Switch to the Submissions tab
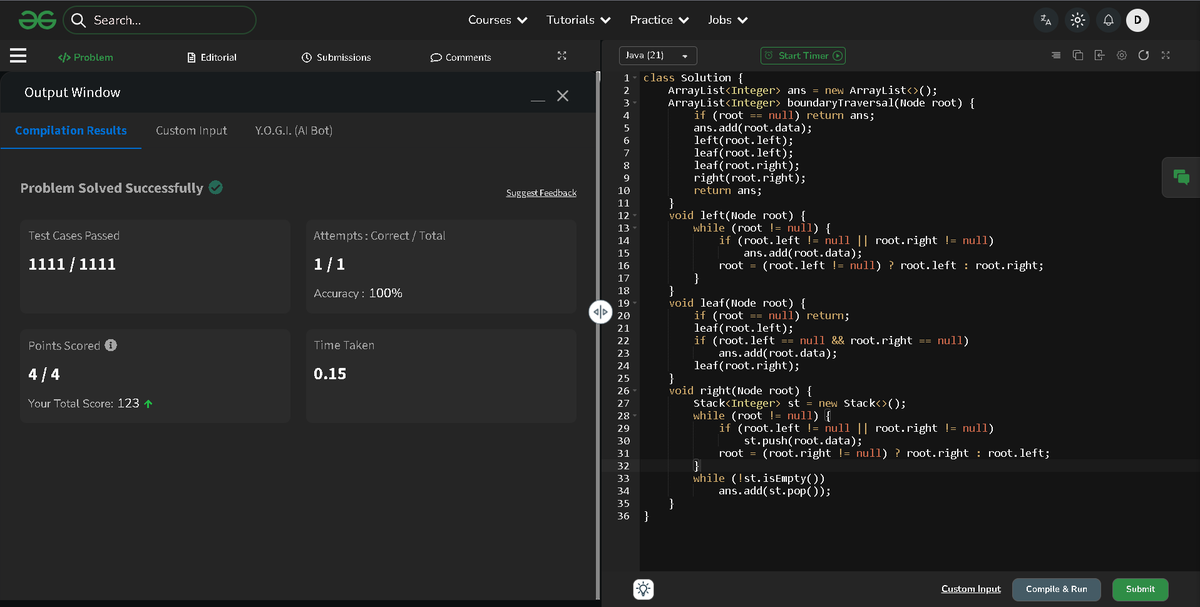1200x607 pixels. coord(336,57)
